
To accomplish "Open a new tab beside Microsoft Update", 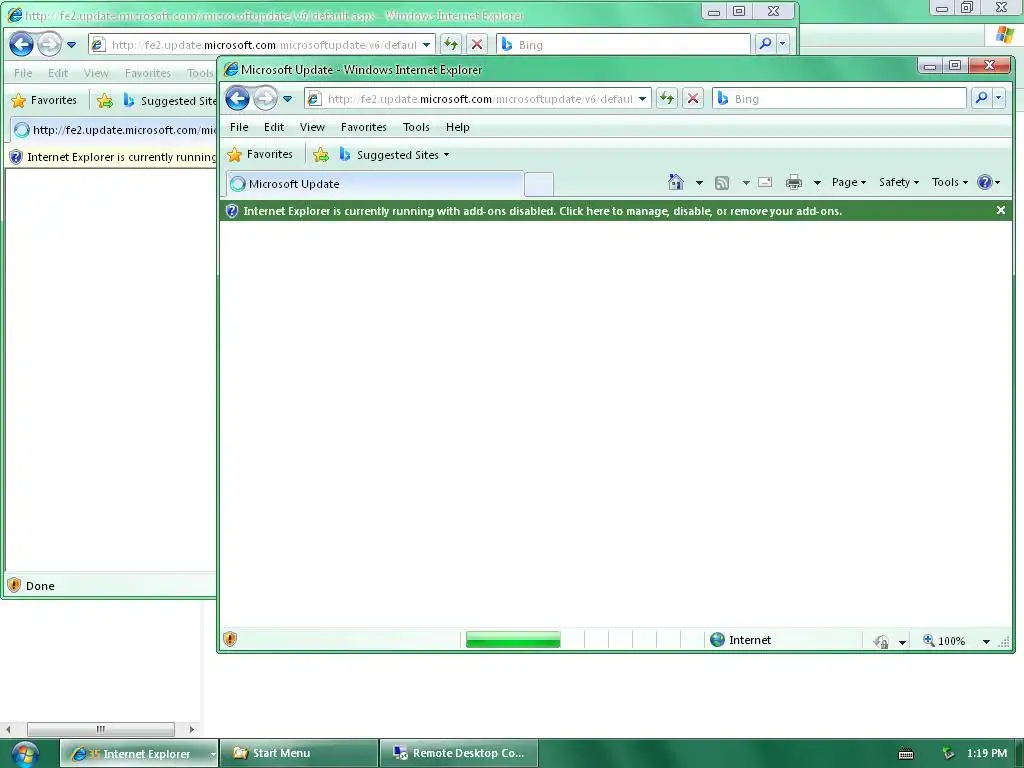I will 539,185.
